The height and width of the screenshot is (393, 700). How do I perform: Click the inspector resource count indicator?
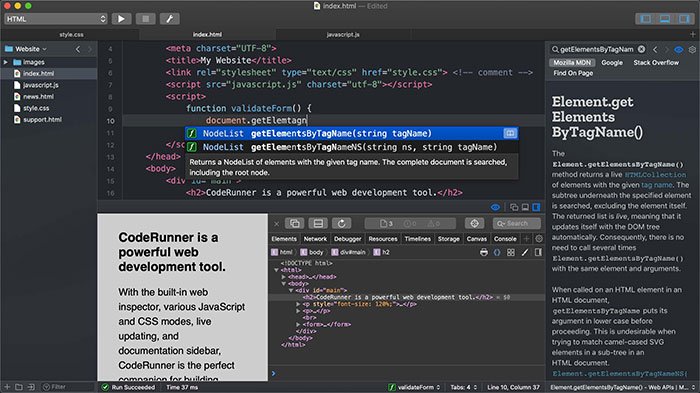coord(387,223)
